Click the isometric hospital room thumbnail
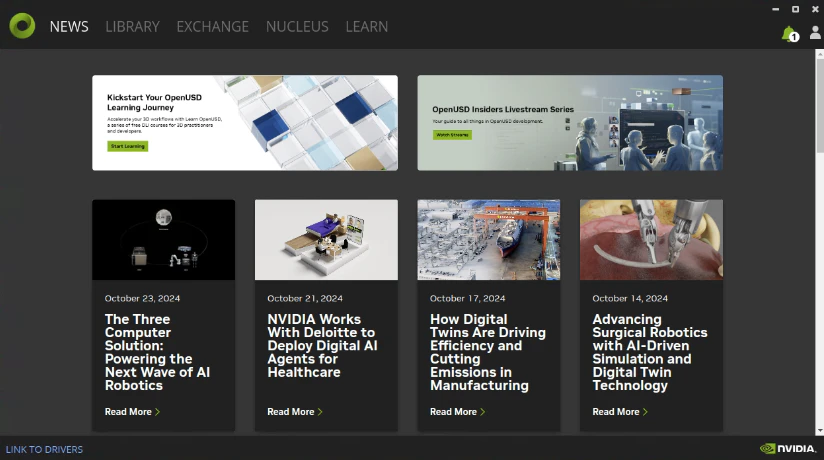This screenshot has height=460, width=824. coord(326,240)
